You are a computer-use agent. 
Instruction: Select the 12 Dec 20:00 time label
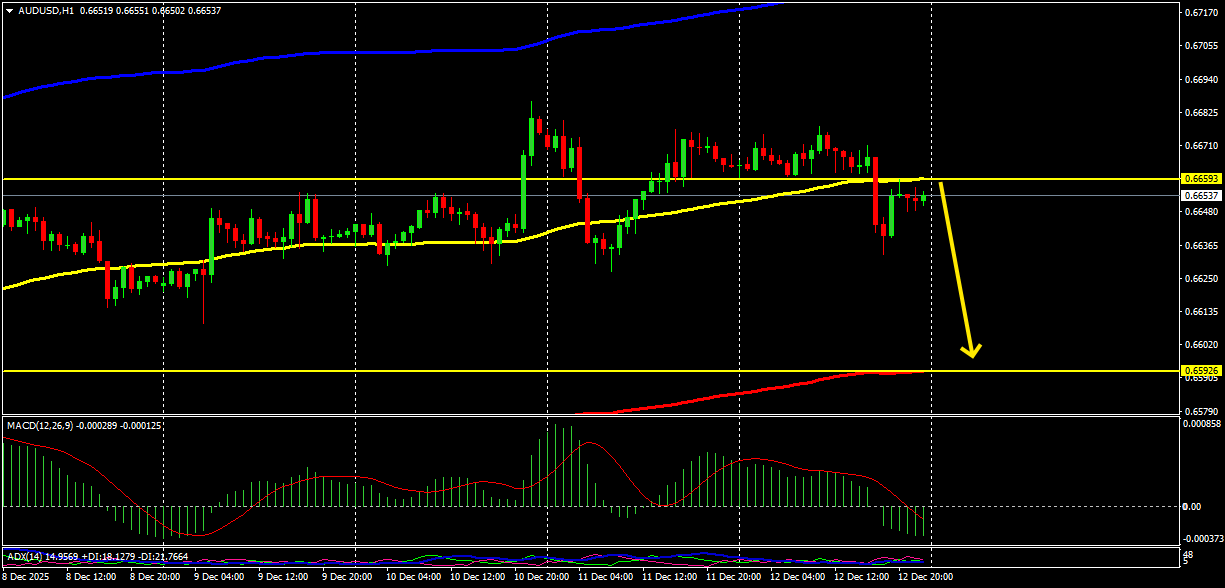925,577
